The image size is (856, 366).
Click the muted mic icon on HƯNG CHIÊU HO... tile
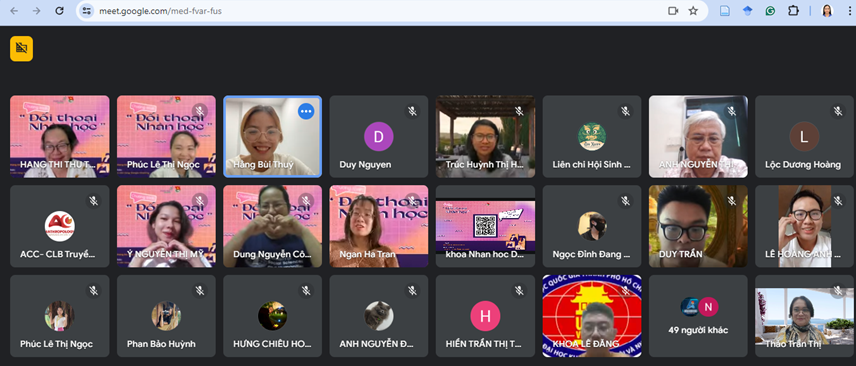(x=306, y=290)
